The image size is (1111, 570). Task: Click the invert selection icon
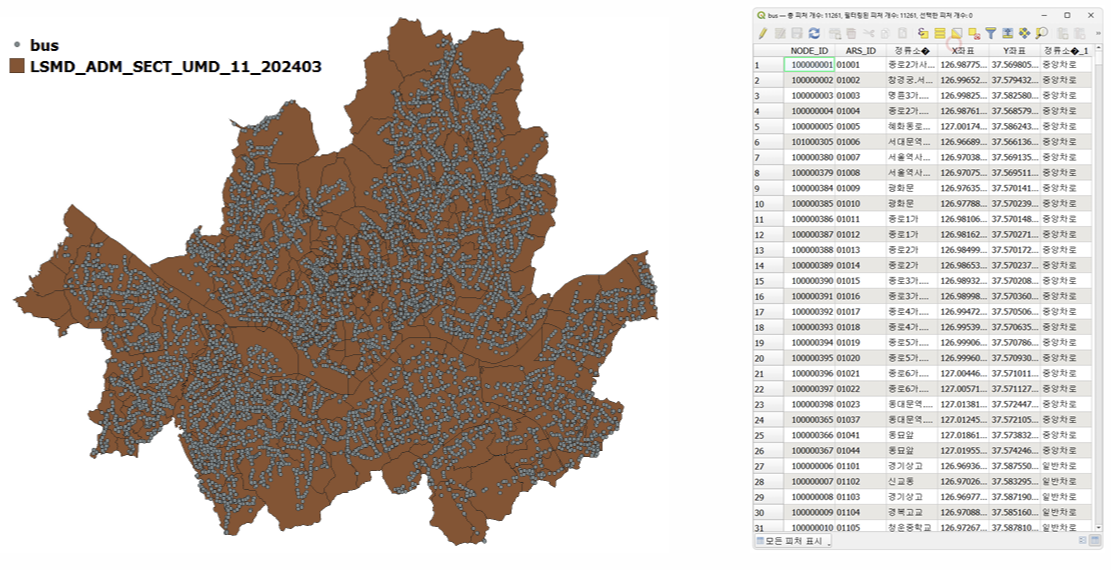[957, 33]
